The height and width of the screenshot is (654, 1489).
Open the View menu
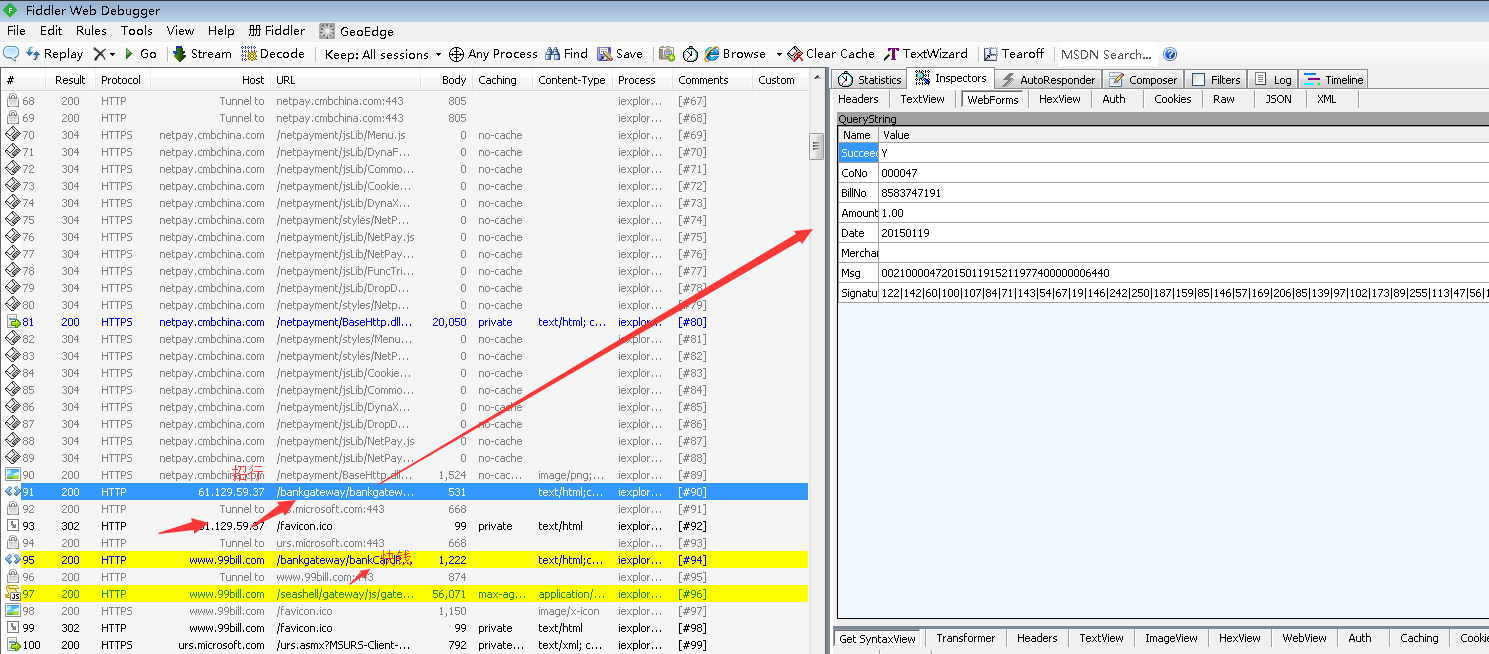click(x=181, y=31)
